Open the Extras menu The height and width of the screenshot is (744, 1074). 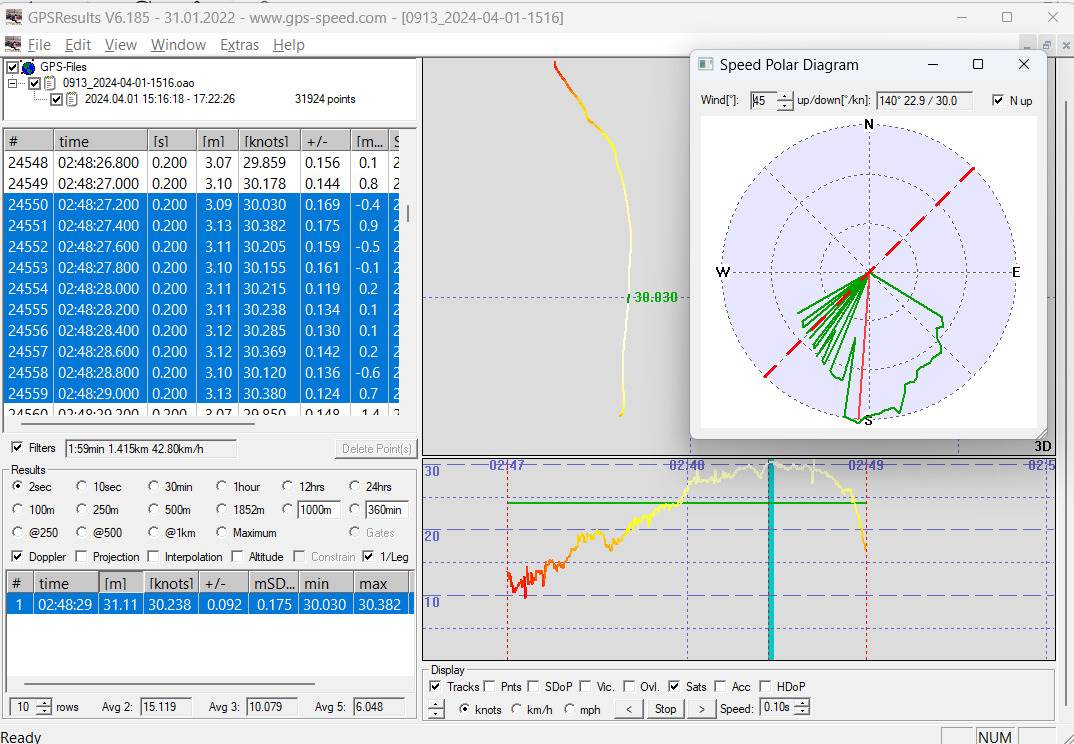coord(239,45)
